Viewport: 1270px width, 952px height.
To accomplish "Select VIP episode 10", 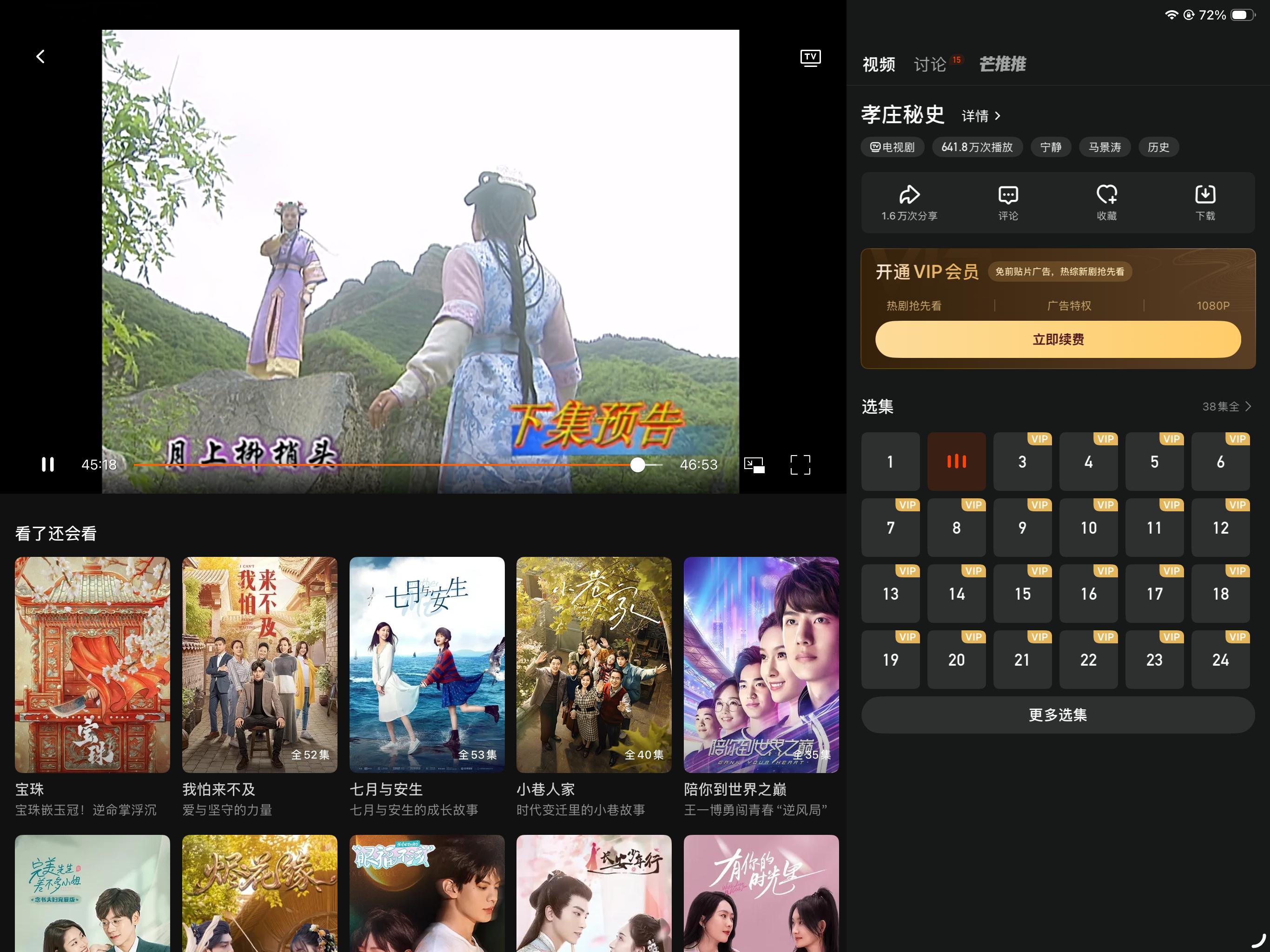I will (1089, 528).
